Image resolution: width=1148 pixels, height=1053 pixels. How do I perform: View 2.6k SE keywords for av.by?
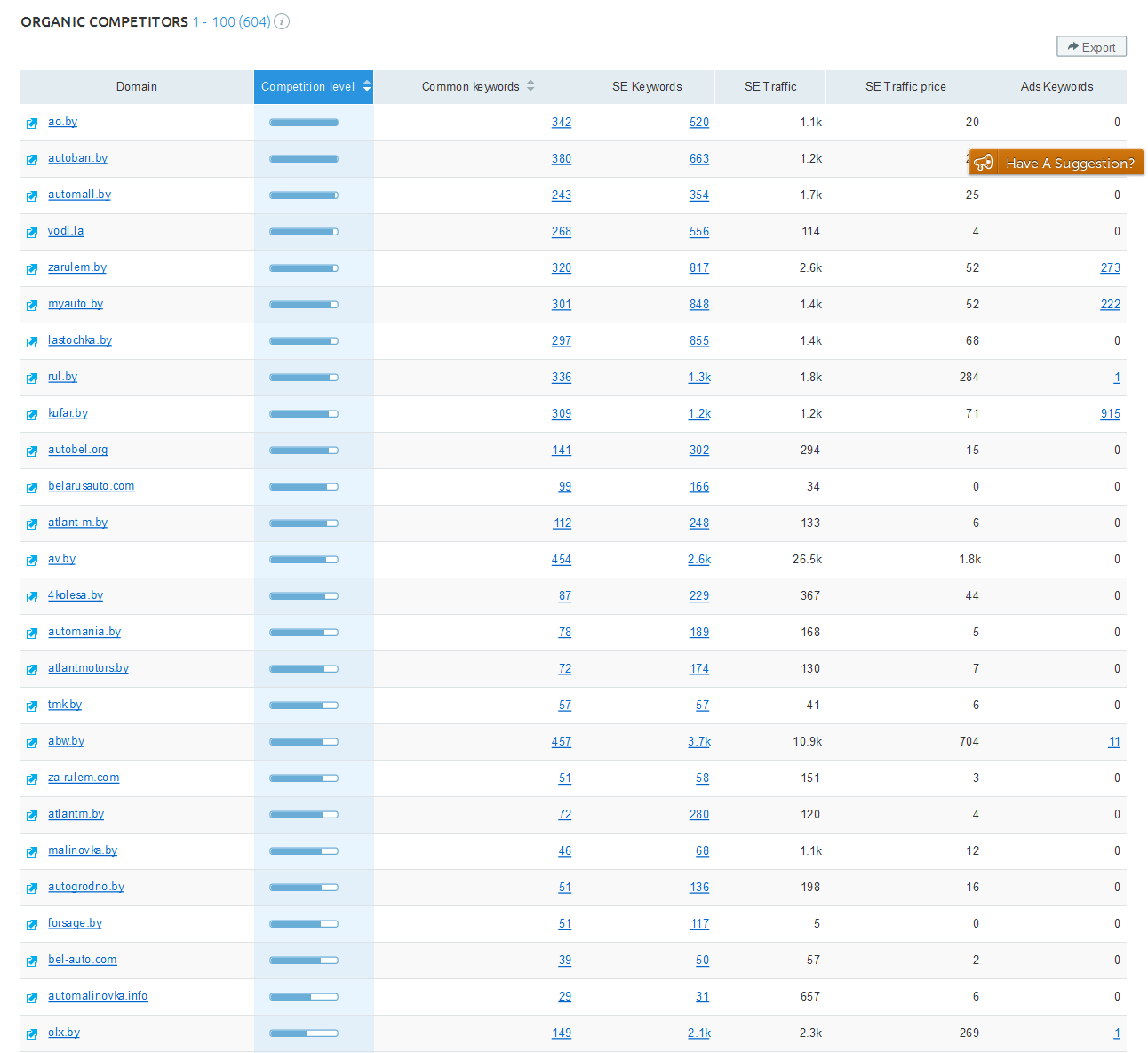click(x=699, y=560)
